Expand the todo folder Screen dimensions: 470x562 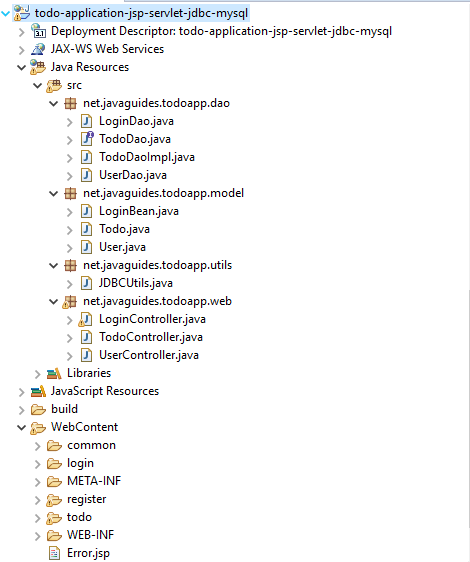pyautogui.click(x=38, y=518)
